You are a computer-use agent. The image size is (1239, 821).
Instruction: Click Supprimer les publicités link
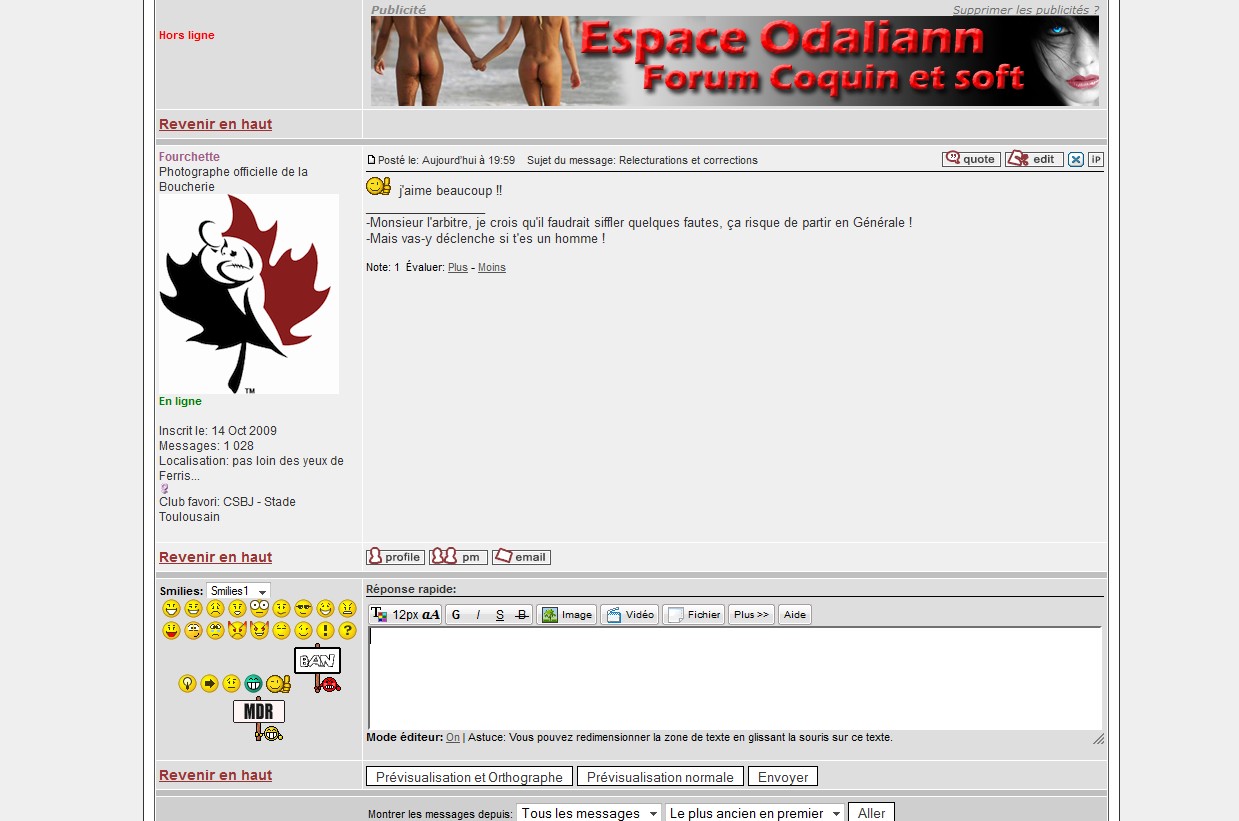point(1025,10)
